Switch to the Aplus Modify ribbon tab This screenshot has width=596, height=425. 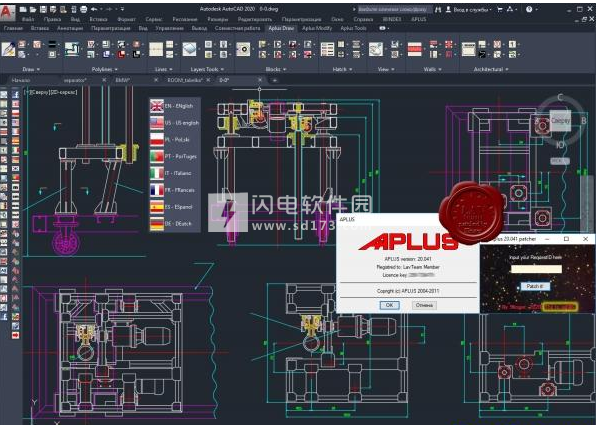pos(317,28)
